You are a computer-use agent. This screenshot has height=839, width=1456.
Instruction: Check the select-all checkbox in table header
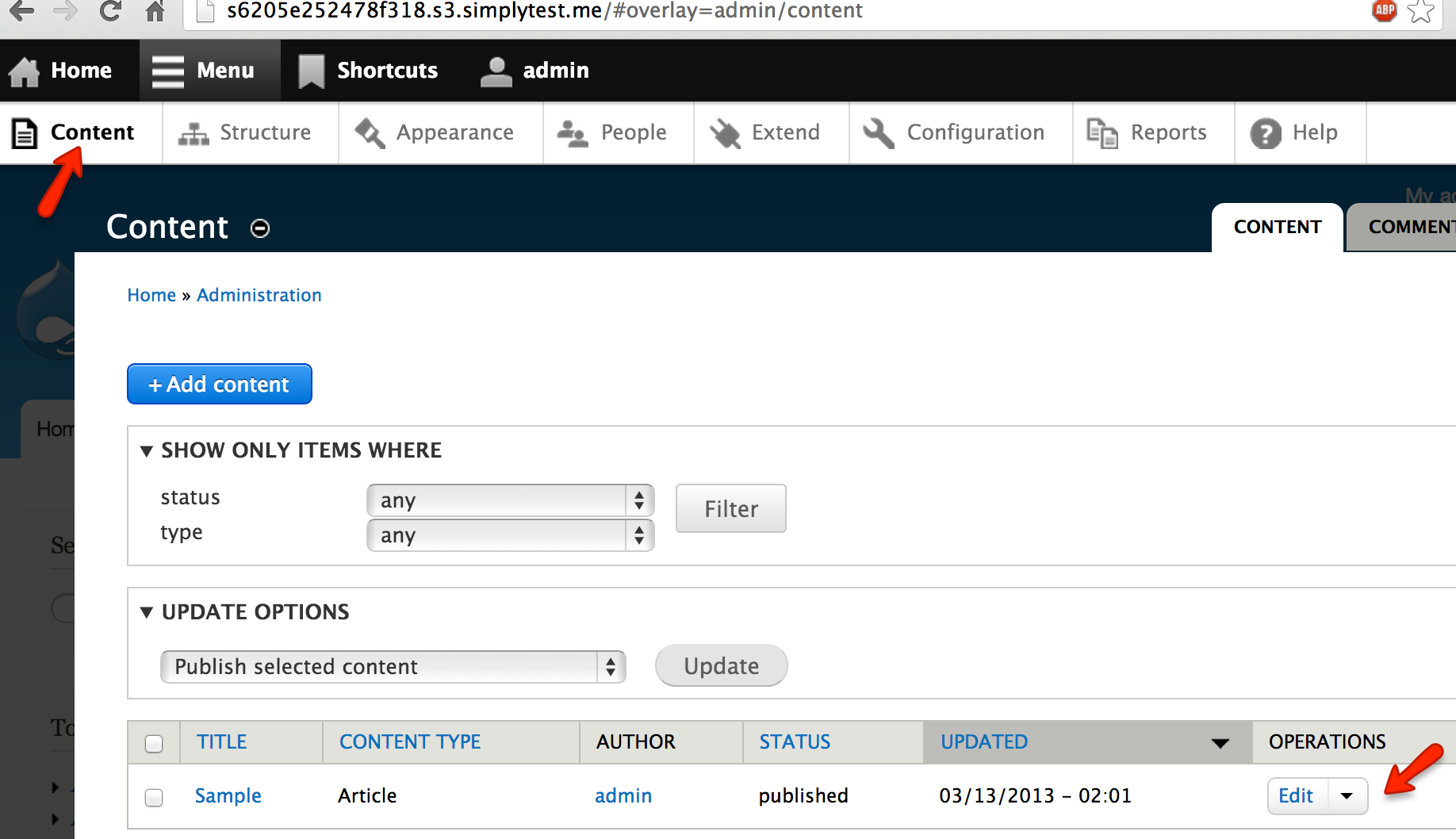[154, 741]
